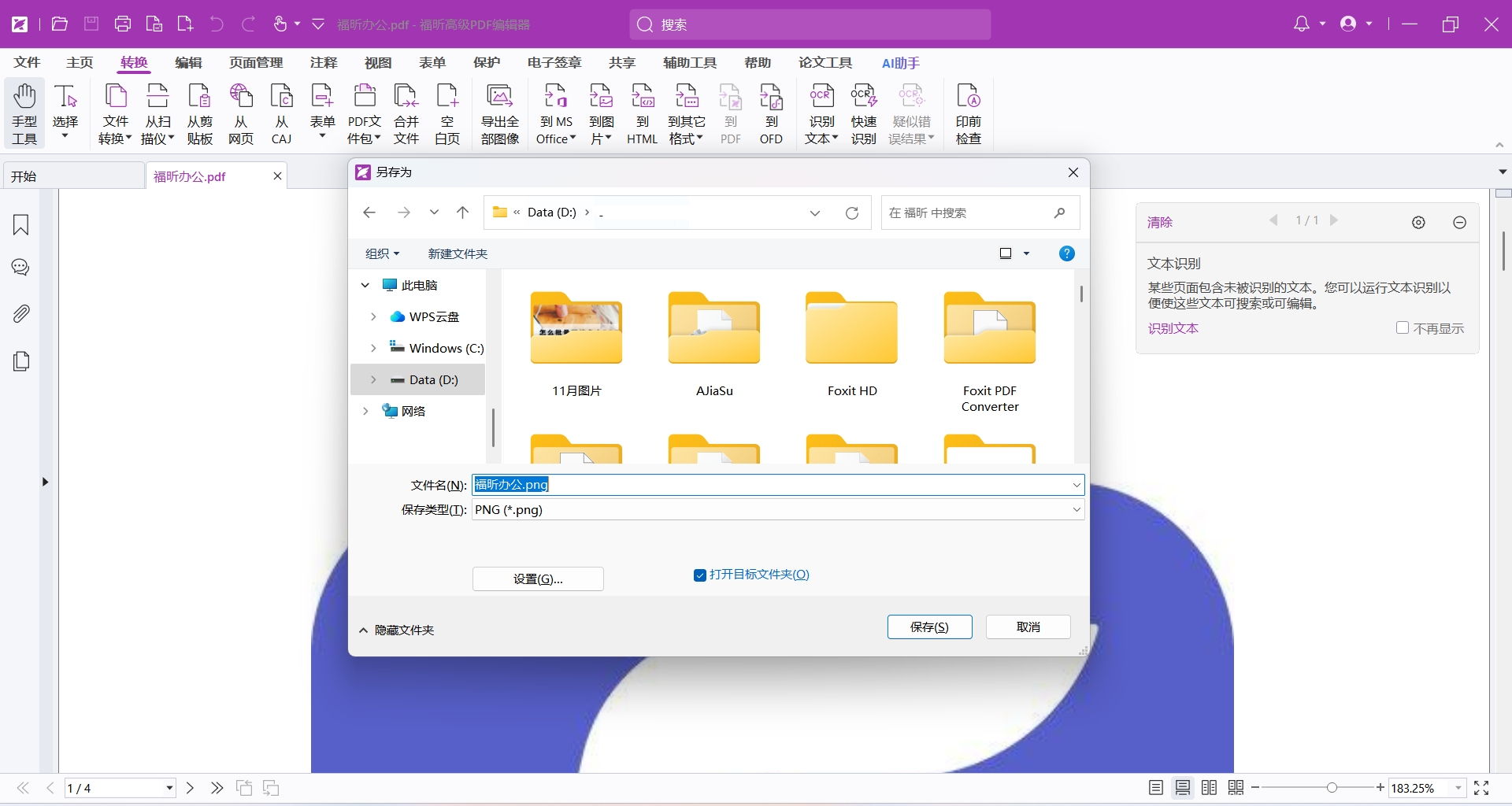Open the attachments paperclip panel
1512x806 pixels.
pyautogui.click(x=21, y=314)
